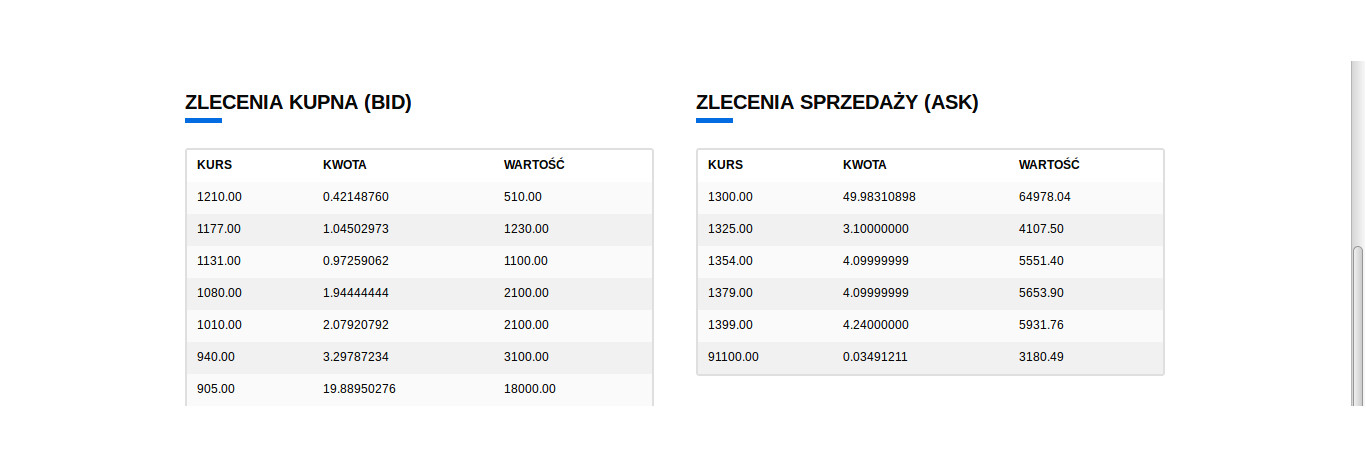Click the KURS header in bid table
The image size is (1366, 468).
[x=214, y=165]
